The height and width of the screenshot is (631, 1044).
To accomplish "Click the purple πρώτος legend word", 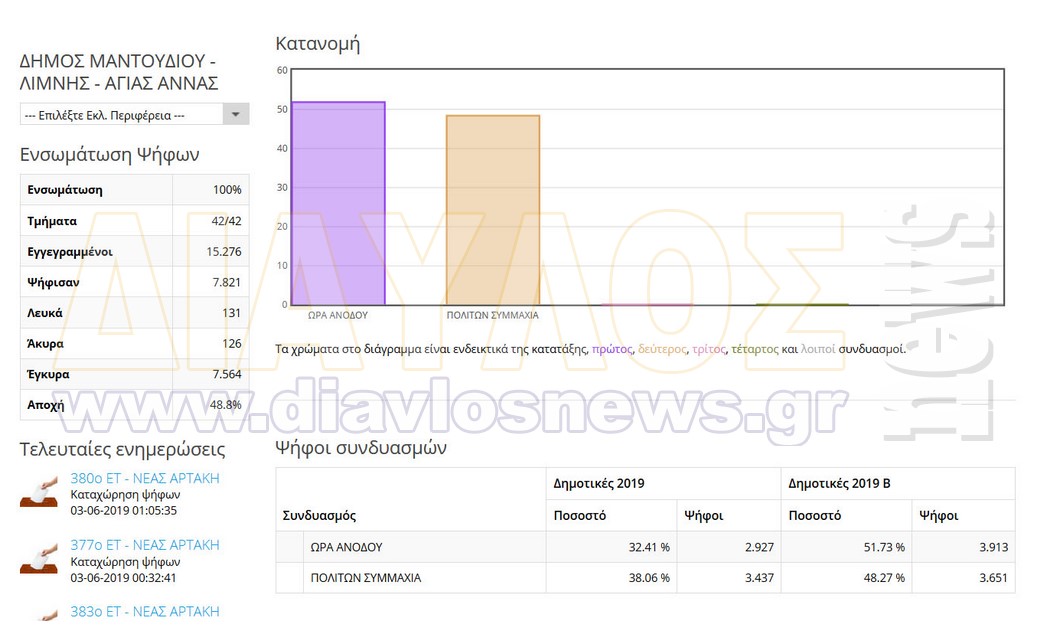I will tap(611, 349).
